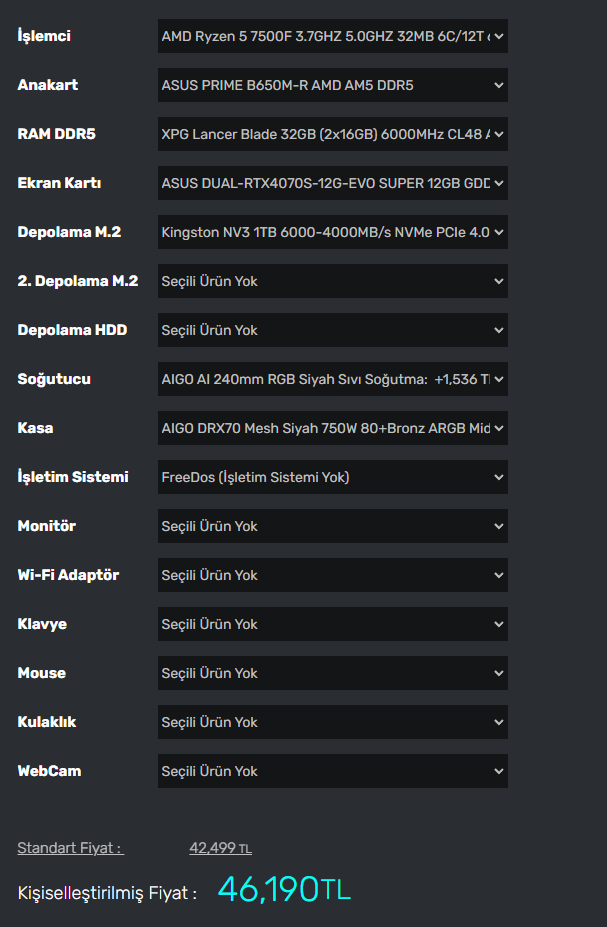
Task: Open the İşletim Sistemi dropdown
Action: (x=332, y=478)
